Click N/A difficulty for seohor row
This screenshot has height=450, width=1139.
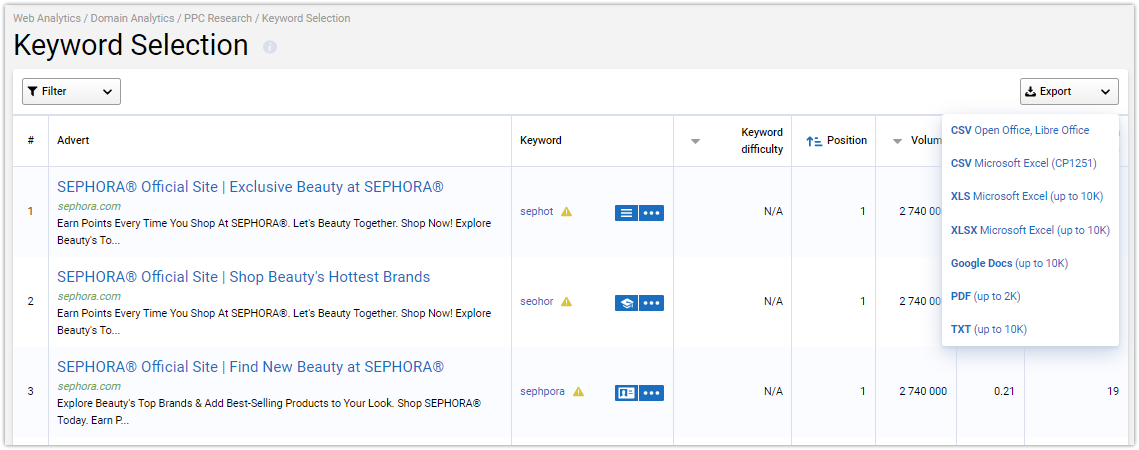tap(773, 302)
